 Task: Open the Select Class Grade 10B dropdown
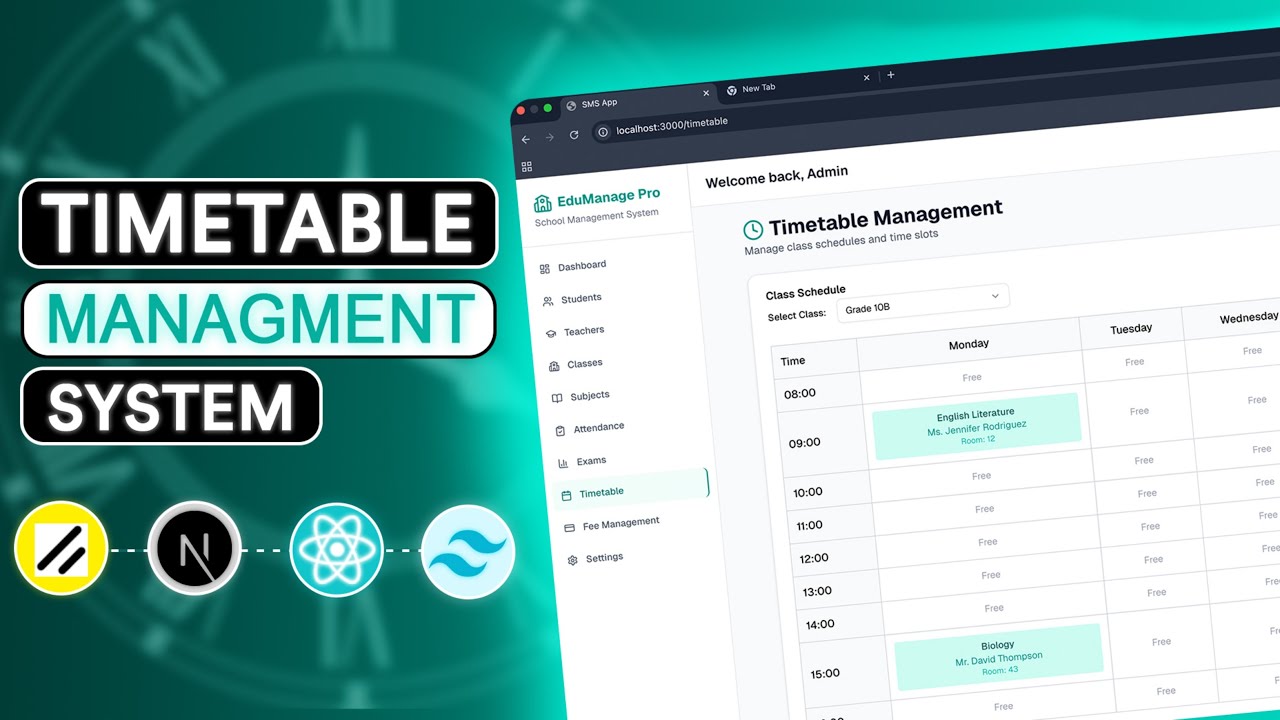921,302
